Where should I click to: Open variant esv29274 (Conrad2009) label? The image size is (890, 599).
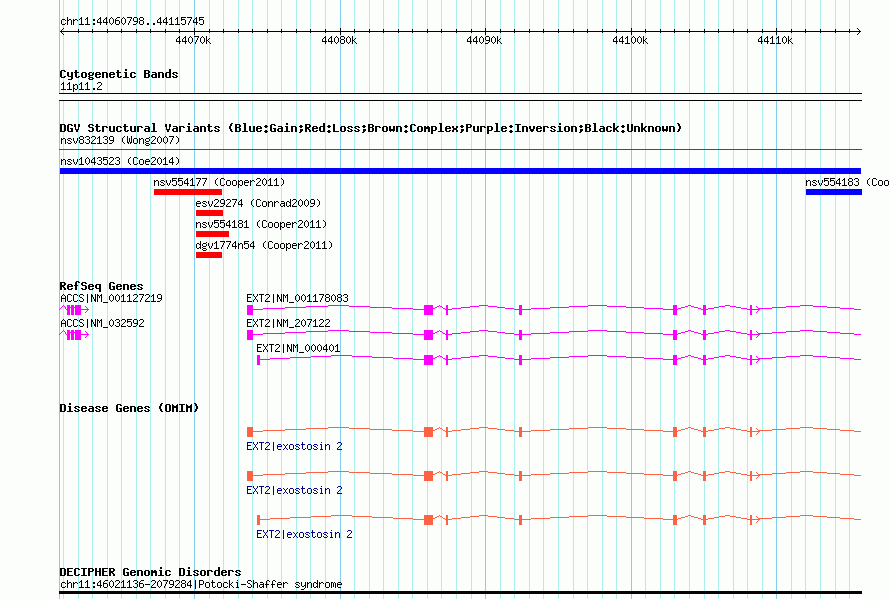click(x=258, y=203)
